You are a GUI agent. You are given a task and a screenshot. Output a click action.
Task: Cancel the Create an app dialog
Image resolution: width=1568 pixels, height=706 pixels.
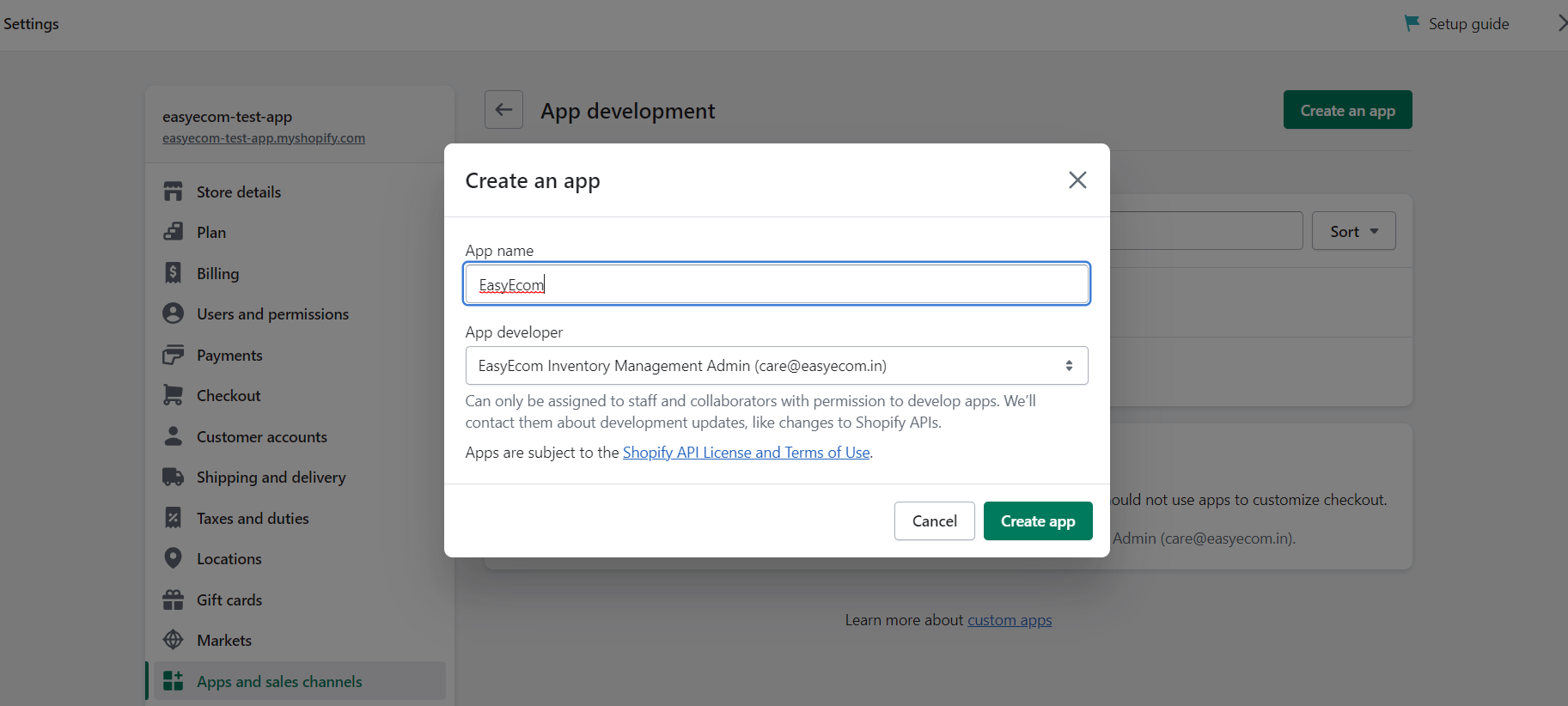[934, 521]
